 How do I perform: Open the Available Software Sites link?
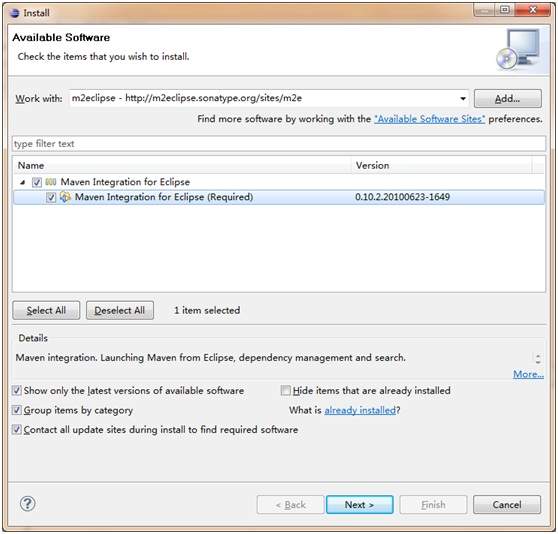(430, 119)
